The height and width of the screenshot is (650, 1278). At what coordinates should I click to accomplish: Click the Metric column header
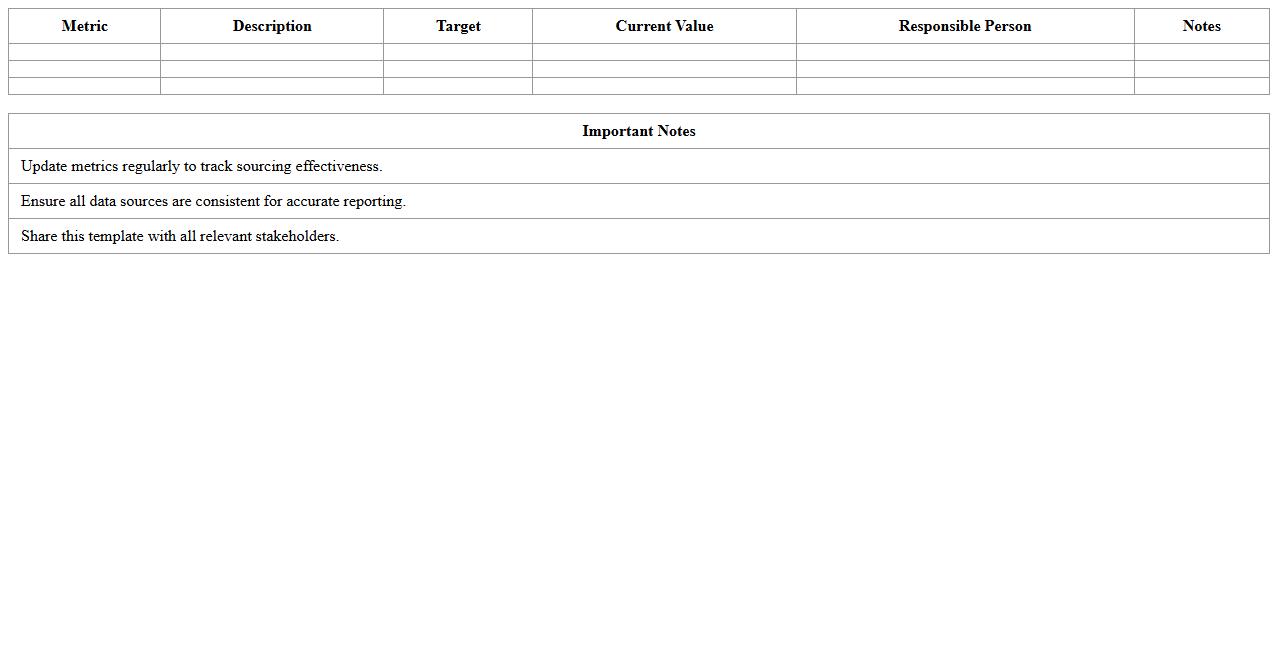pyautogui.click(x=84, y=26)
